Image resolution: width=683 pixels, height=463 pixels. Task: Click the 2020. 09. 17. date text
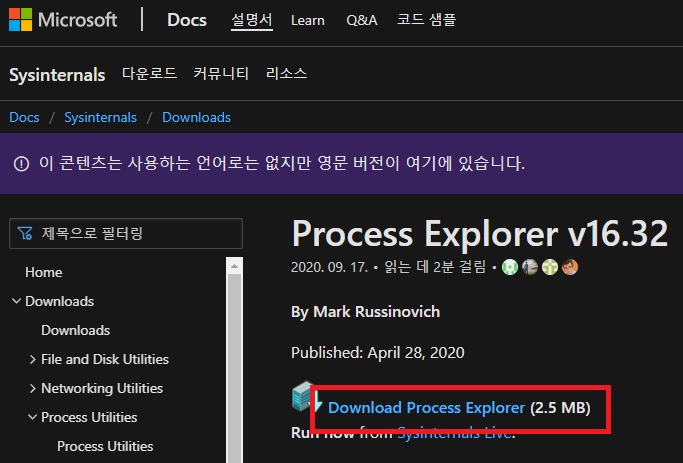pos(330,267)
